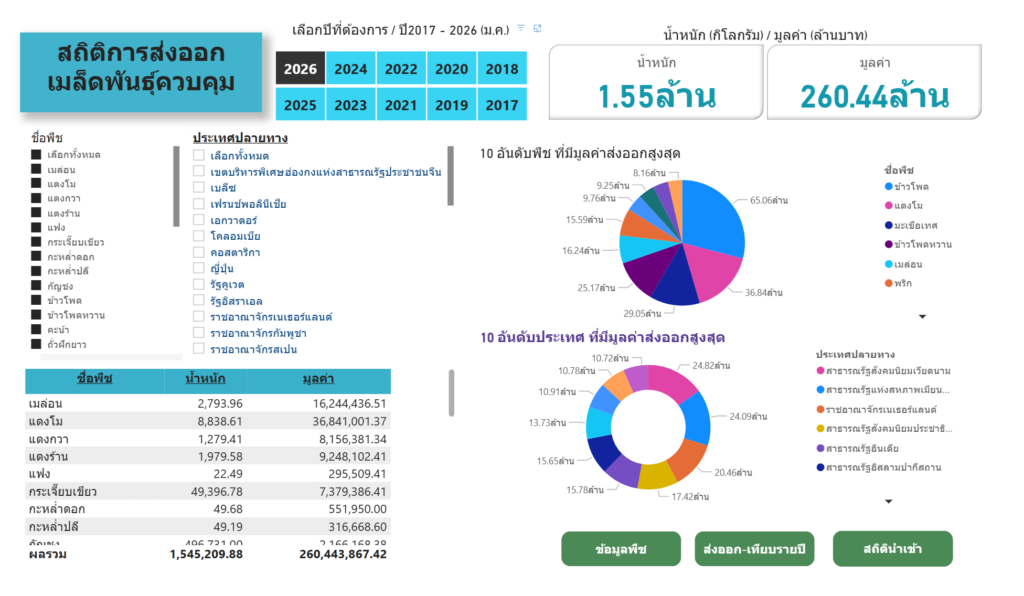Viewport: 1024px width, 596px height.
Task: Click the เมล่อน cyan legend marker
Action: click(889, 263)
